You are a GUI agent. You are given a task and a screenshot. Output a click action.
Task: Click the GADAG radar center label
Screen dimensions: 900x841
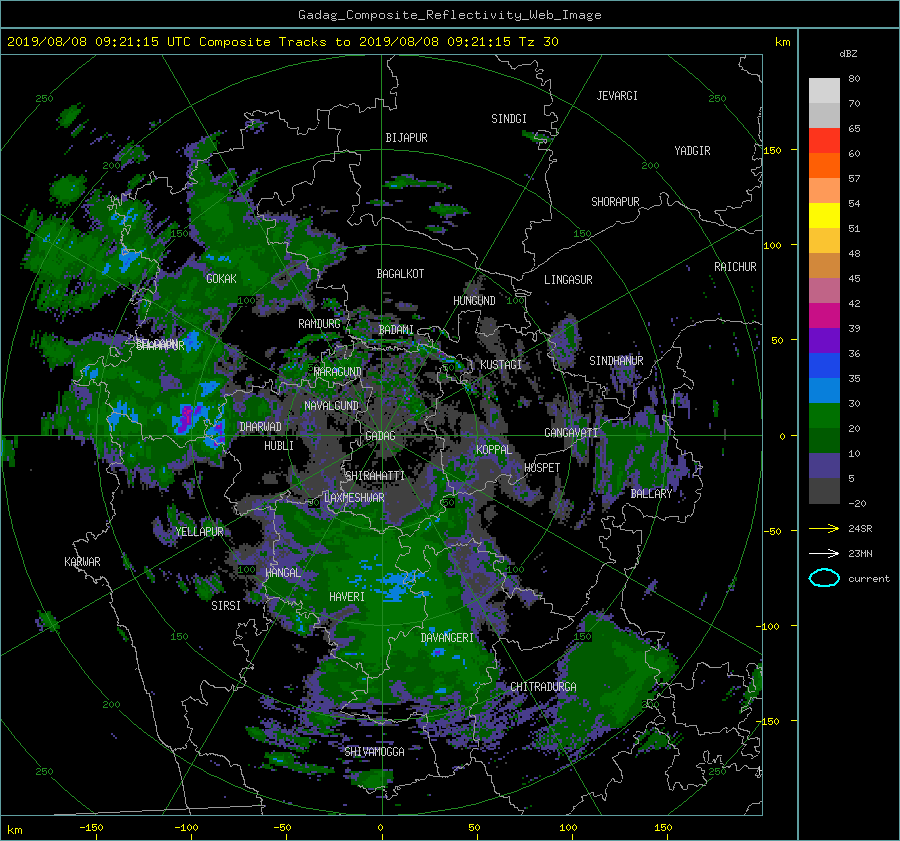click(x=380, y=436)
